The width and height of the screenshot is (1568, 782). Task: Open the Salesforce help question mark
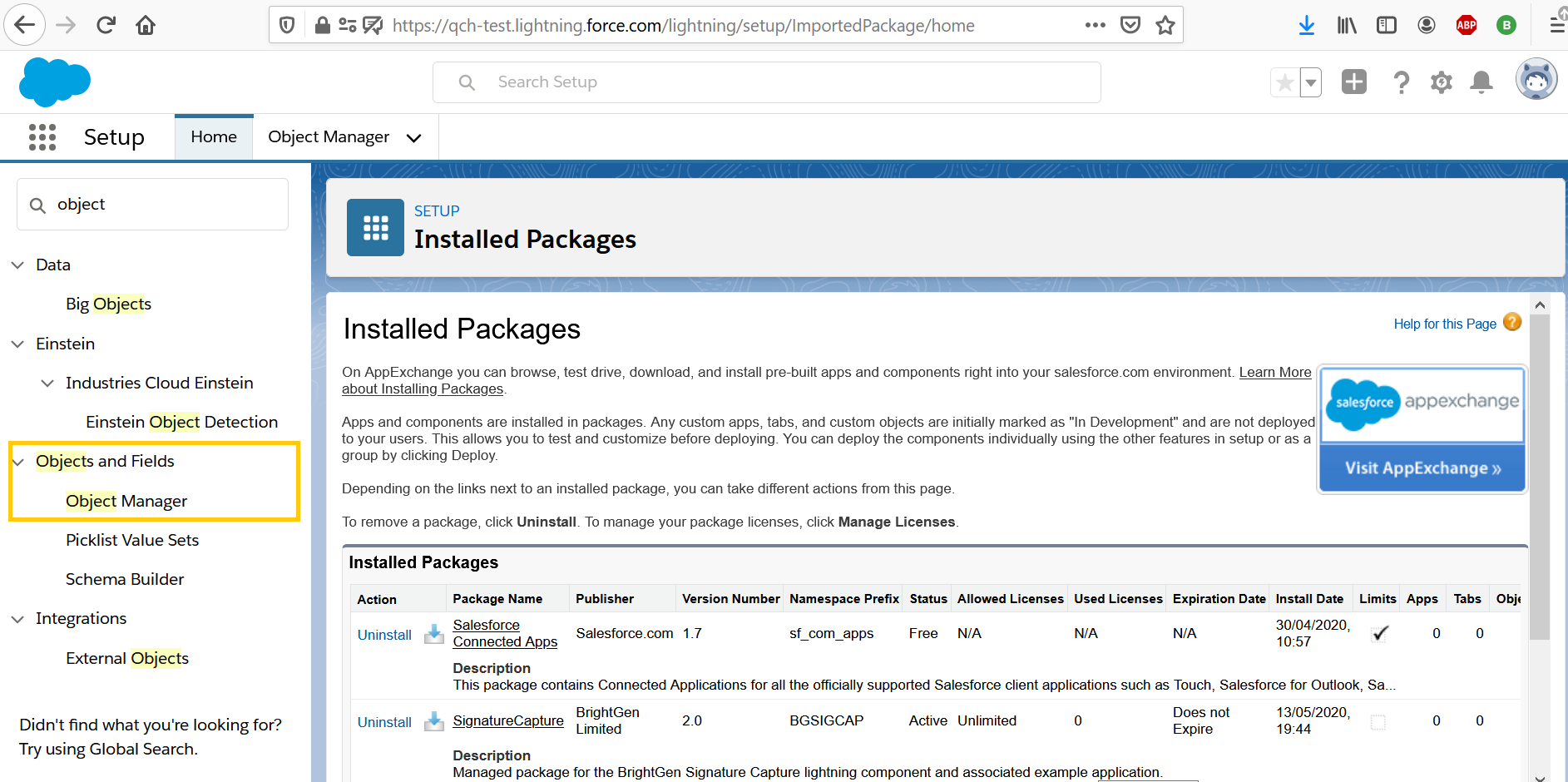[x=1401, y=82]
